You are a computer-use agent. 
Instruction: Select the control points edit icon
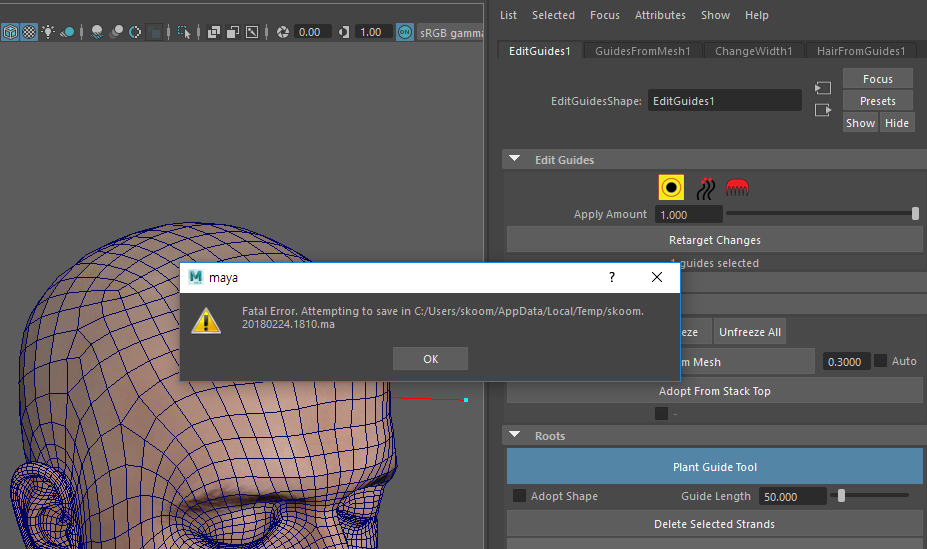coord(706,187)
